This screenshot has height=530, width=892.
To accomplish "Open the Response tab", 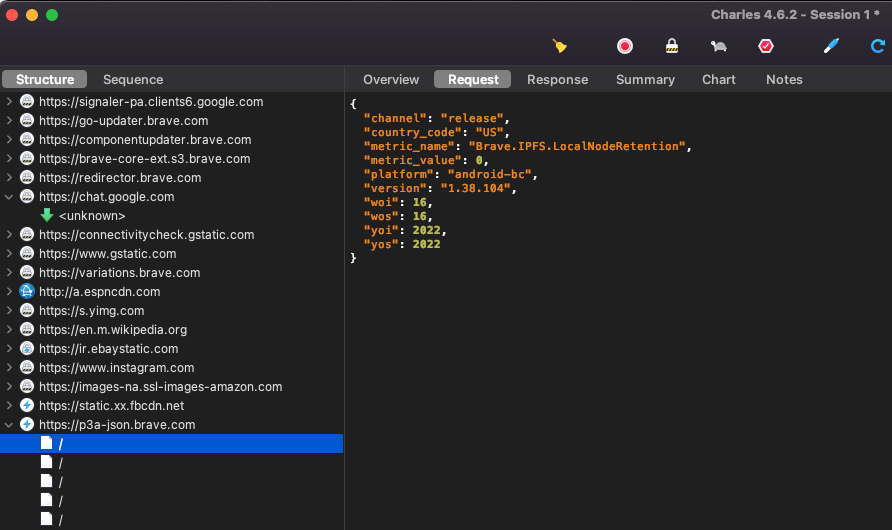I will [x=558, y=80].
